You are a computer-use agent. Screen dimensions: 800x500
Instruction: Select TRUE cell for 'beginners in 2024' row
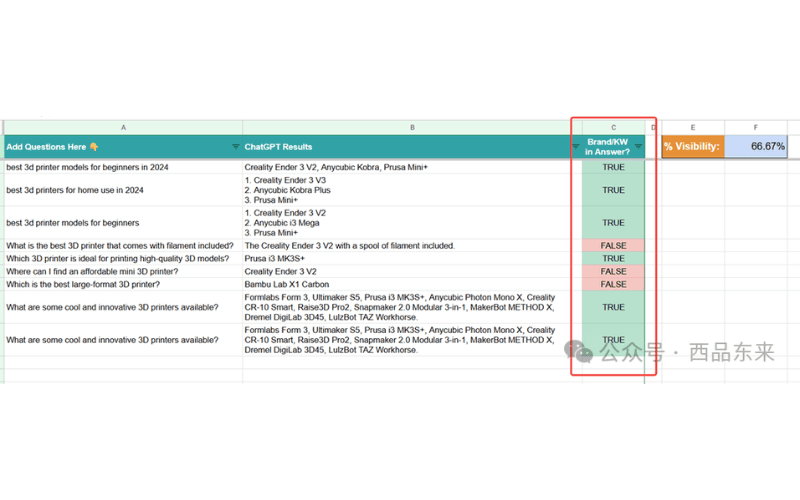613,167
